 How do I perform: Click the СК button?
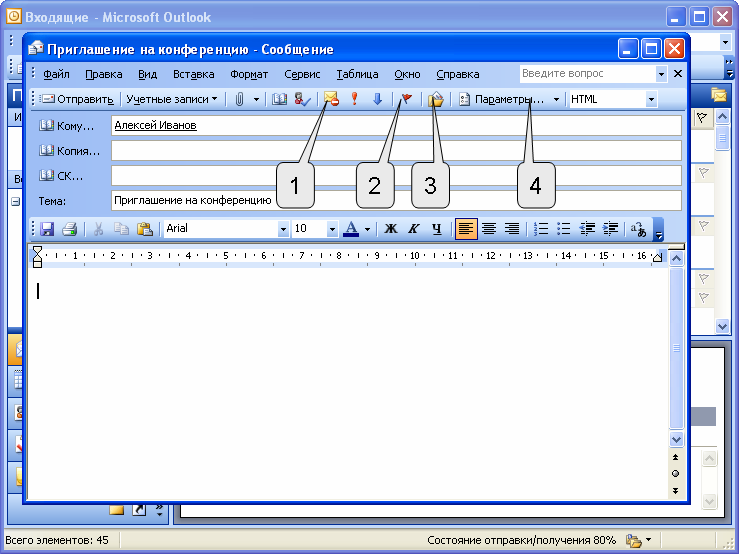click(61, 176)
